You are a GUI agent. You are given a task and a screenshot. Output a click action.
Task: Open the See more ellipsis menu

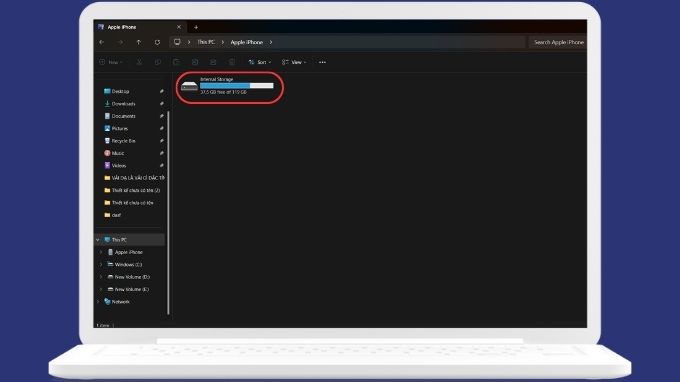coord(322,62)
